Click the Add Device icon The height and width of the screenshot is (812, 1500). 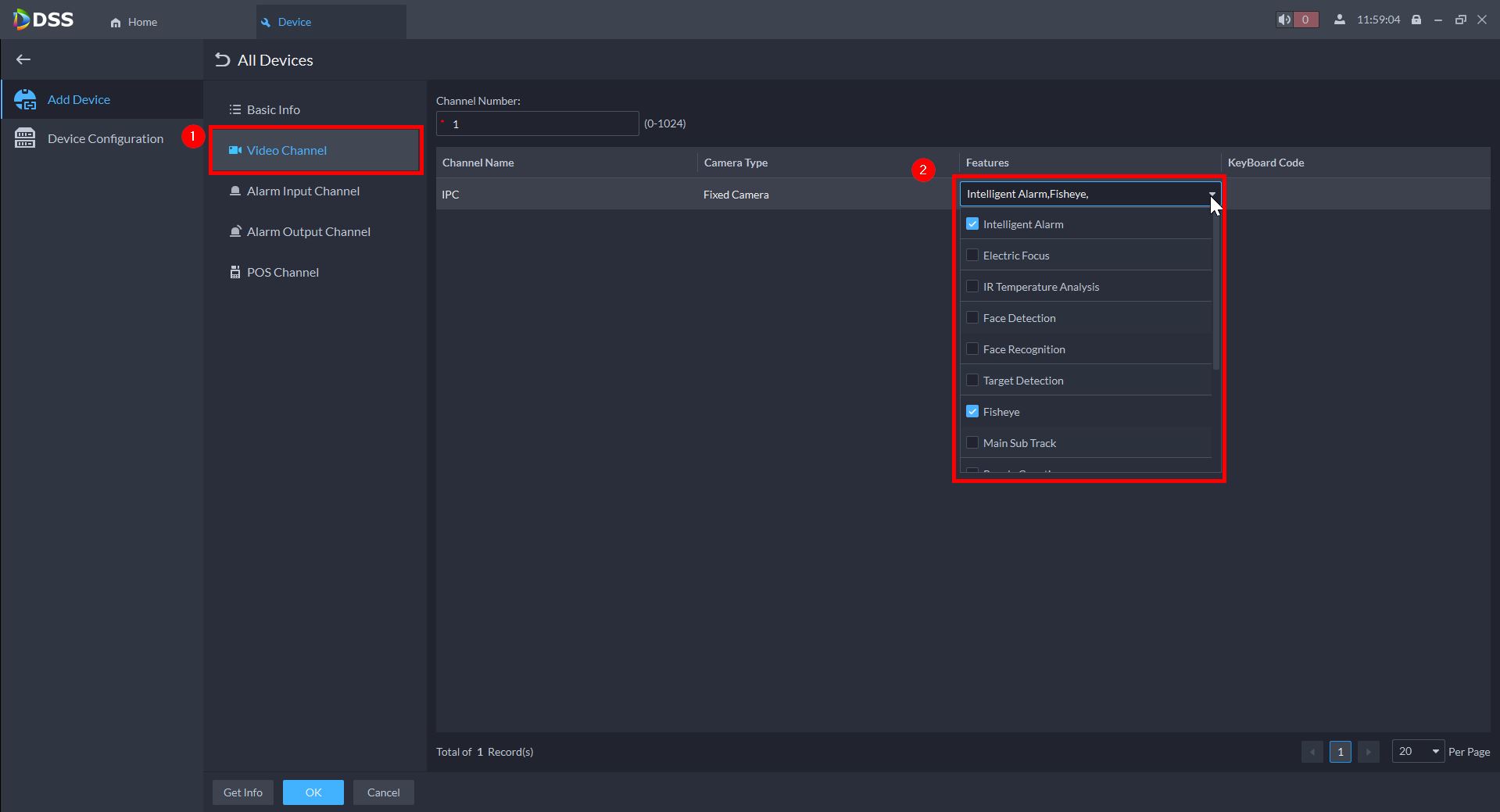pos(25,99)
